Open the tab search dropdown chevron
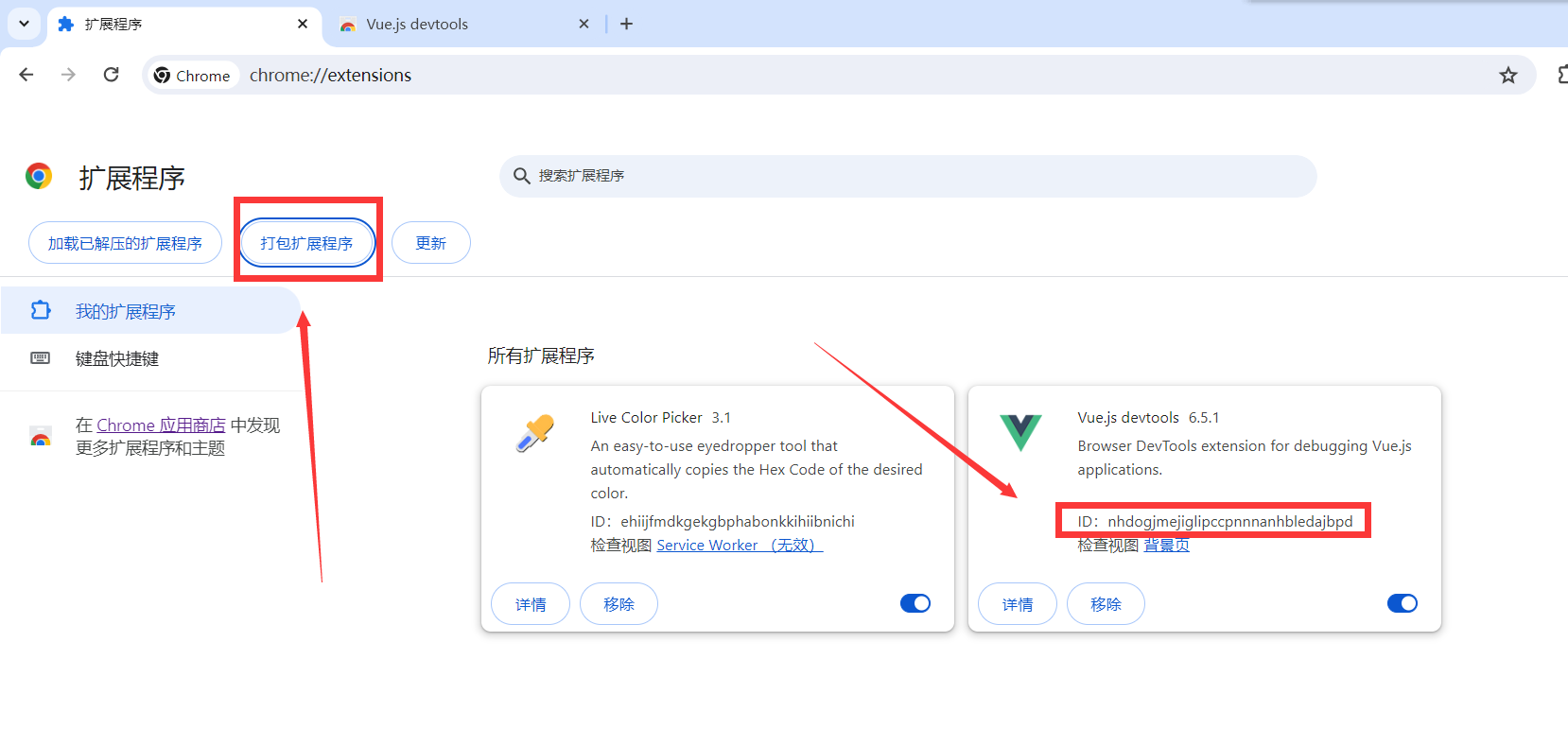 tap(24, 24)
